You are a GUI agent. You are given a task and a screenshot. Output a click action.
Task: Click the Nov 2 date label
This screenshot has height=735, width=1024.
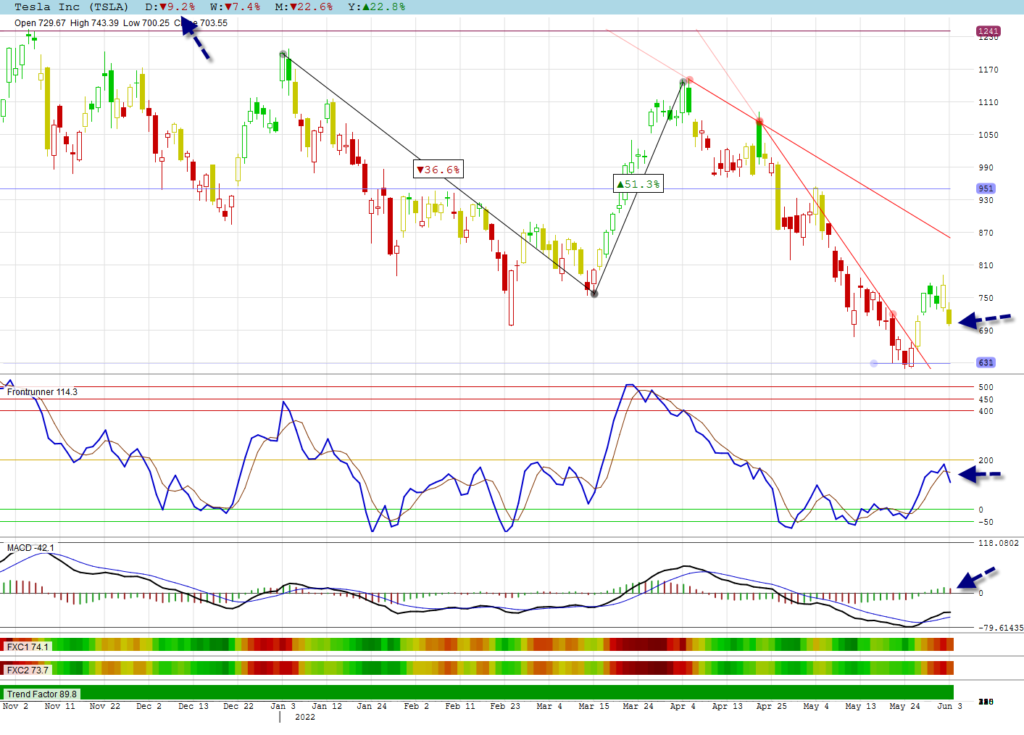coord(16,706)
